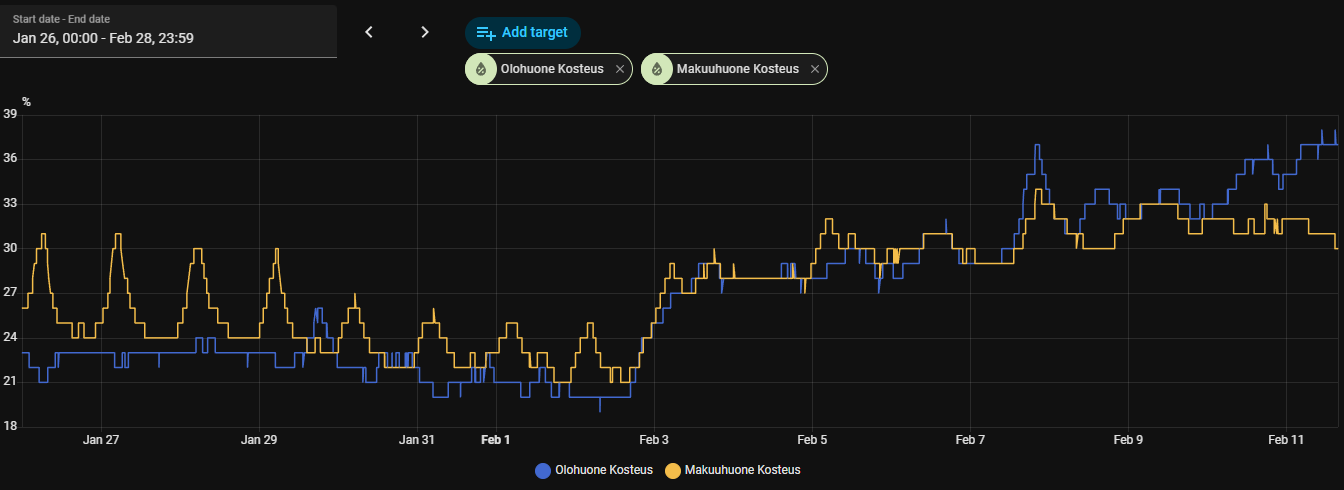The width and height of the screenshot is (1344, 490).
Task: Open the Start date - End date picker
Action: point(168,30)
